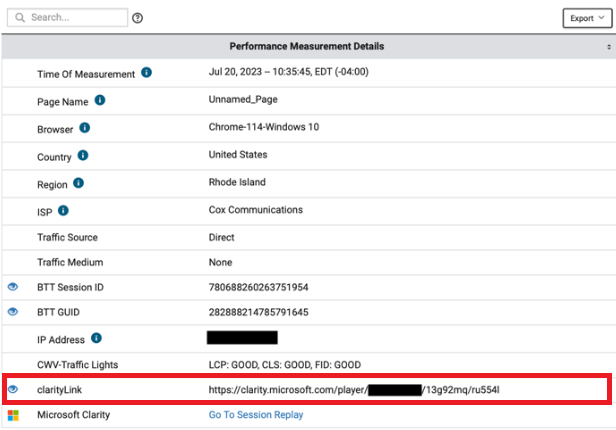
Task: Open the ISP info icon
Action: pos(63,211)
